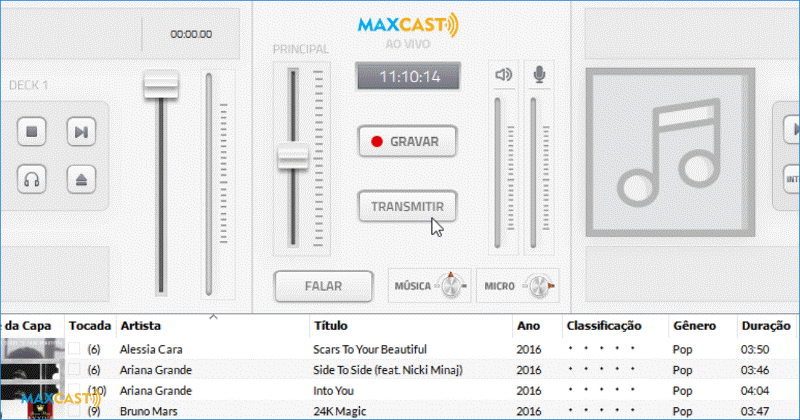Rate Into You using rating dots
800x420 pixels.
tap(602, 389)
